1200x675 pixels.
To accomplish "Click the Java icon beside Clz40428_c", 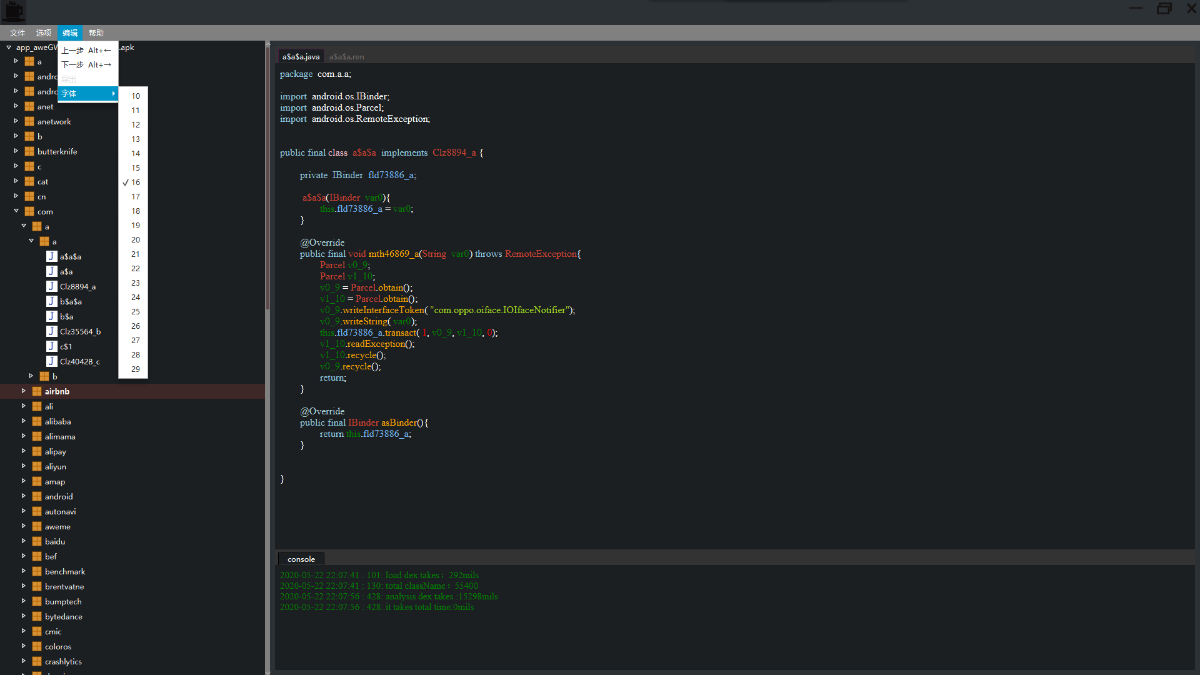I will (52, 361).
